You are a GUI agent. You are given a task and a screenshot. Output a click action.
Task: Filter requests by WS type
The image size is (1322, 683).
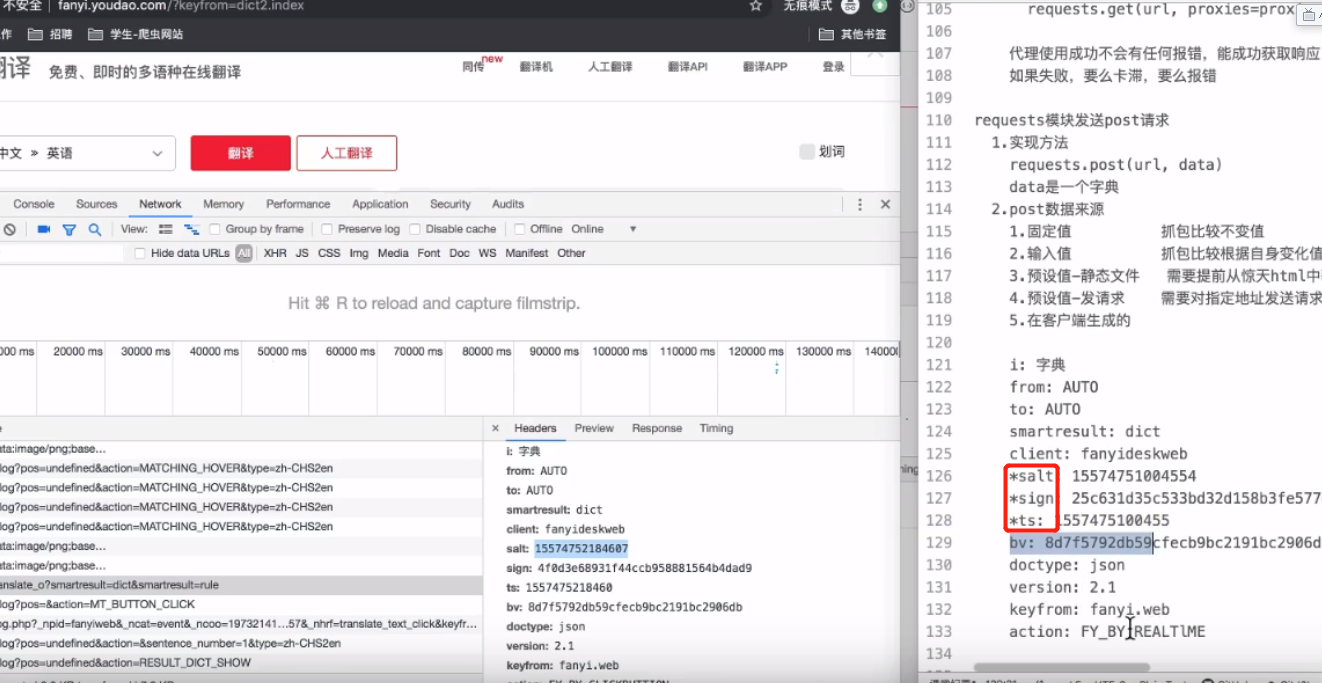click(x=487, y=253)
